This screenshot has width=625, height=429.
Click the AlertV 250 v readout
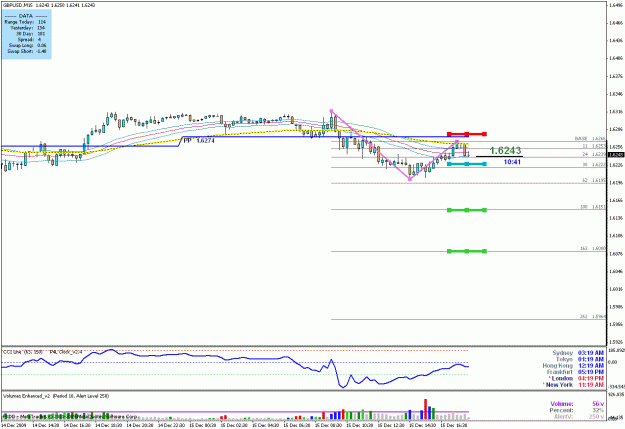(579, 417)
